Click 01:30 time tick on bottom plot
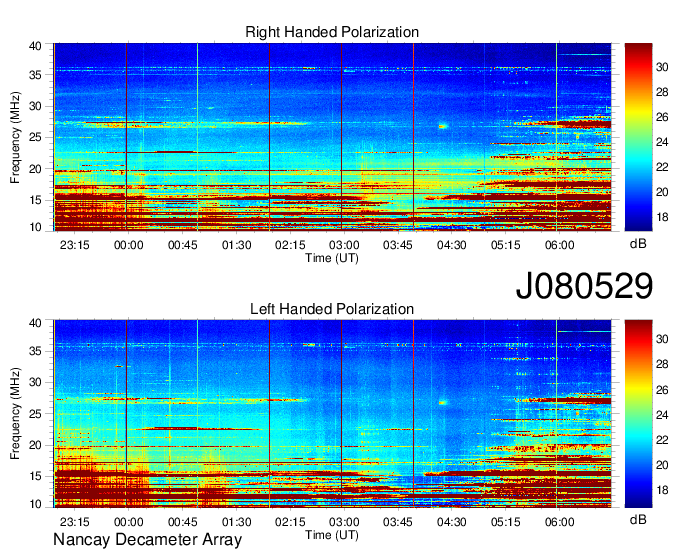This screenshot has width=680, height=552. 236,522
